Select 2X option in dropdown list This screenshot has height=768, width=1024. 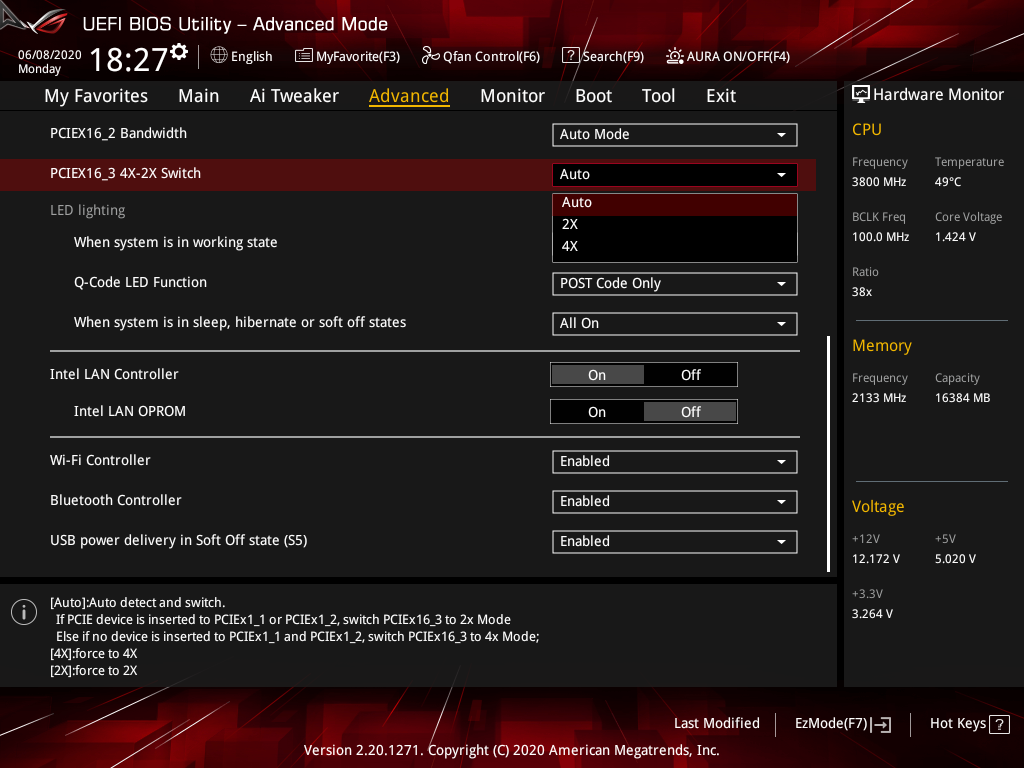coord(675,224)
